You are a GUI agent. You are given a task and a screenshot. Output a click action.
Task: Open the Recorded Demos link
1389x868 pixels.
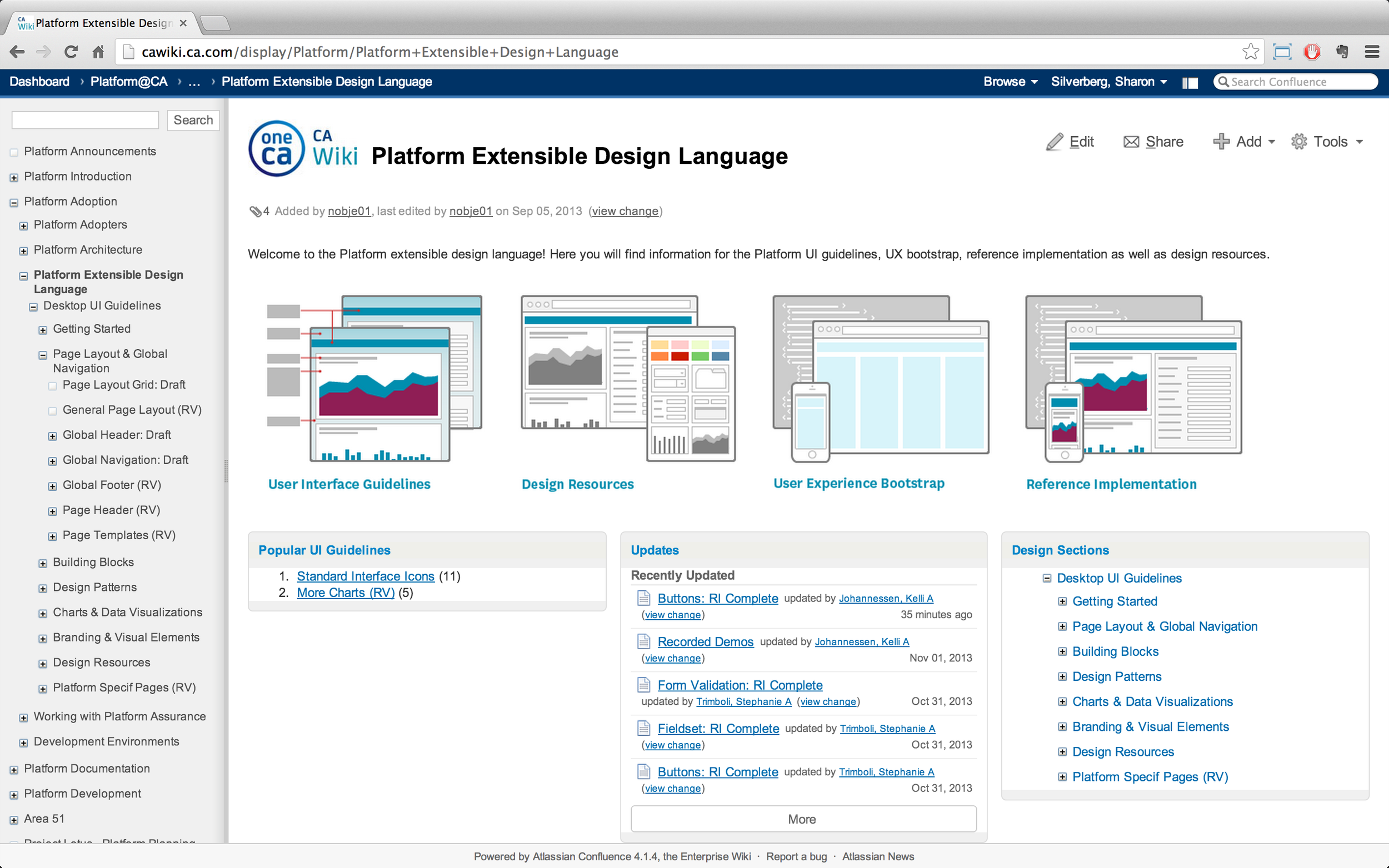coord(705,641)
